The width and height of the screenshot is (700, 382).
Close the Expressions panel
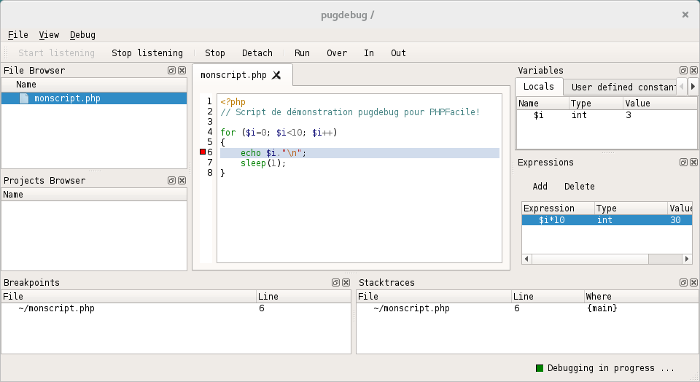694,162
